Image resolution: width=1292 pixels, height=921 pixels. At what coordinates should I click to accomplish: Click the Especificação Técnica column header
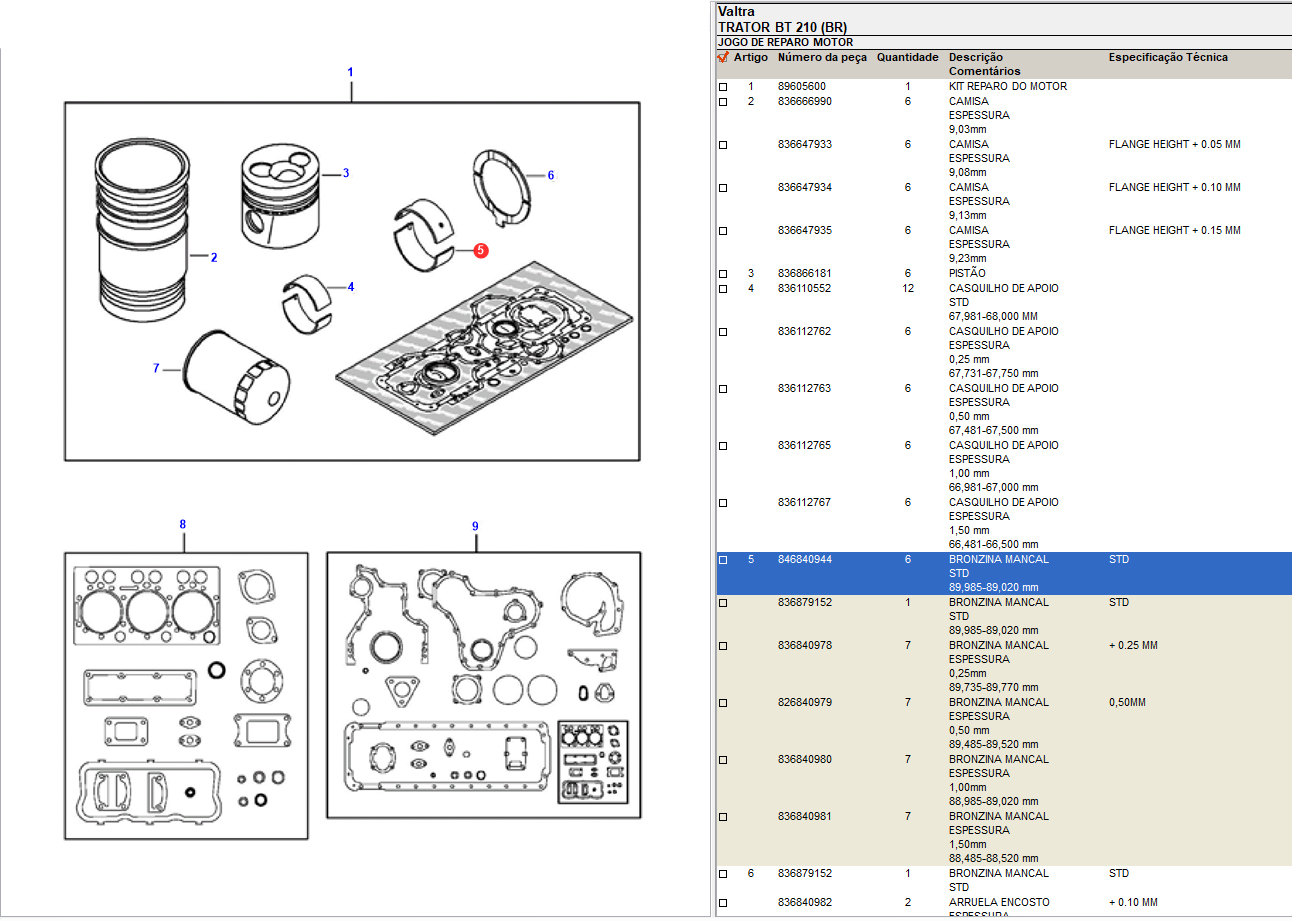click(1167, 58)
